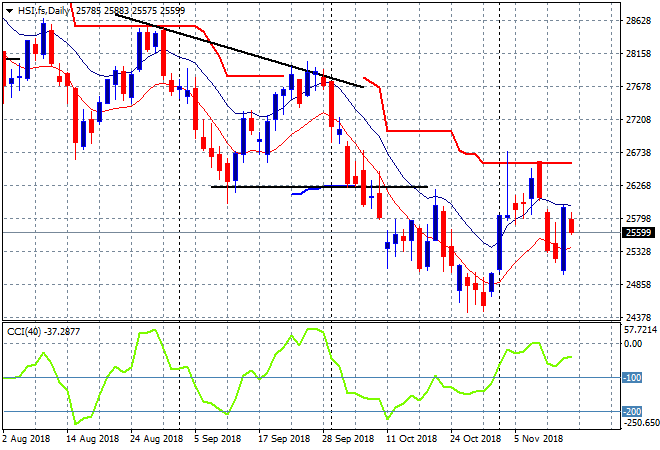This screenshot has width=660, height=450.
Task: Click the CCI zero level label 0.00
Action: pyautogui.click(x=633, y=344)
